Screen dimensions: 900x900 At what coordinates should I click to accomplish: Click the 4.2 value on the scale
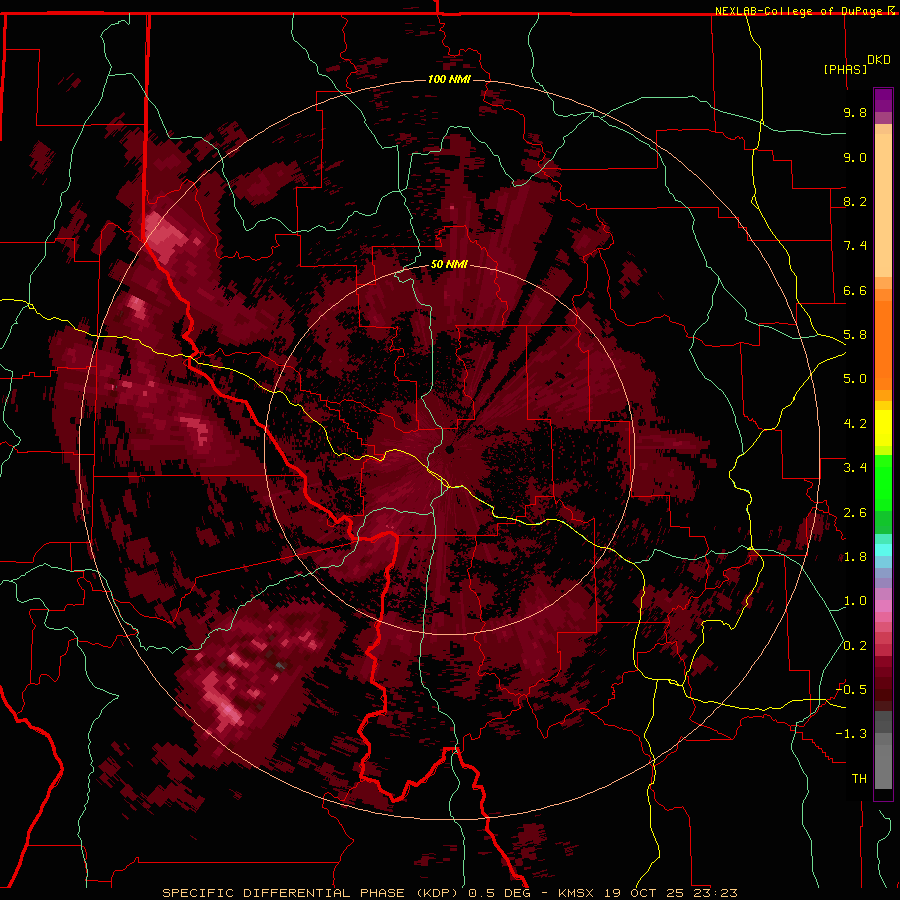pos(855,424)
